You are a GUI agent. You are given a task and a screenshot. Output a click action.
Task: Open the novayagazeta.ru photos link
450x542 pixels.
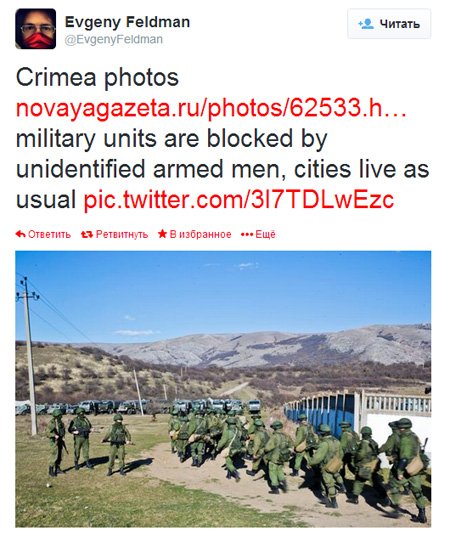click(x=211, y=108)
